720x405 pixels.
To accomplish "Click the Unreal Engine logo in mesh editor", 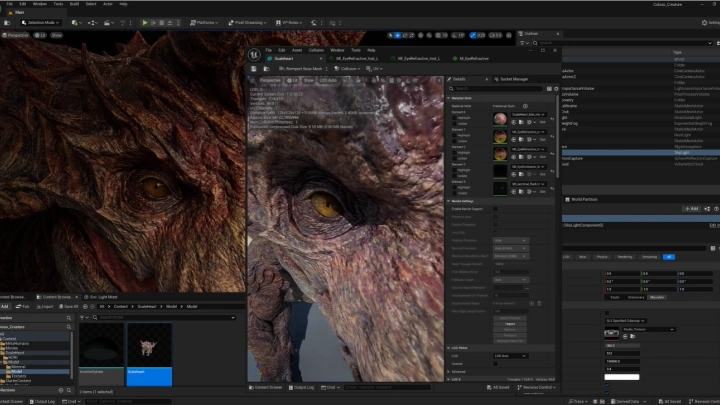I will [254, 55].
